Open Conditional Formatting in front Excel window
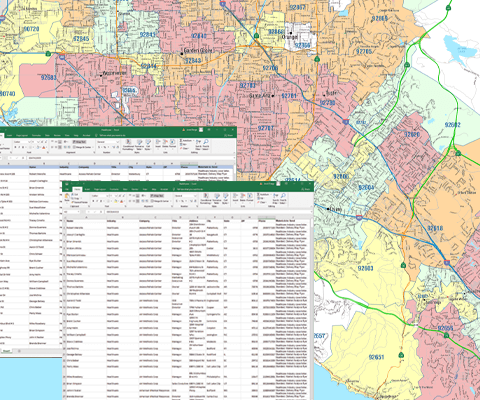Image resolution: width=480 pixels, height=400 pixels. pos(206,199)
